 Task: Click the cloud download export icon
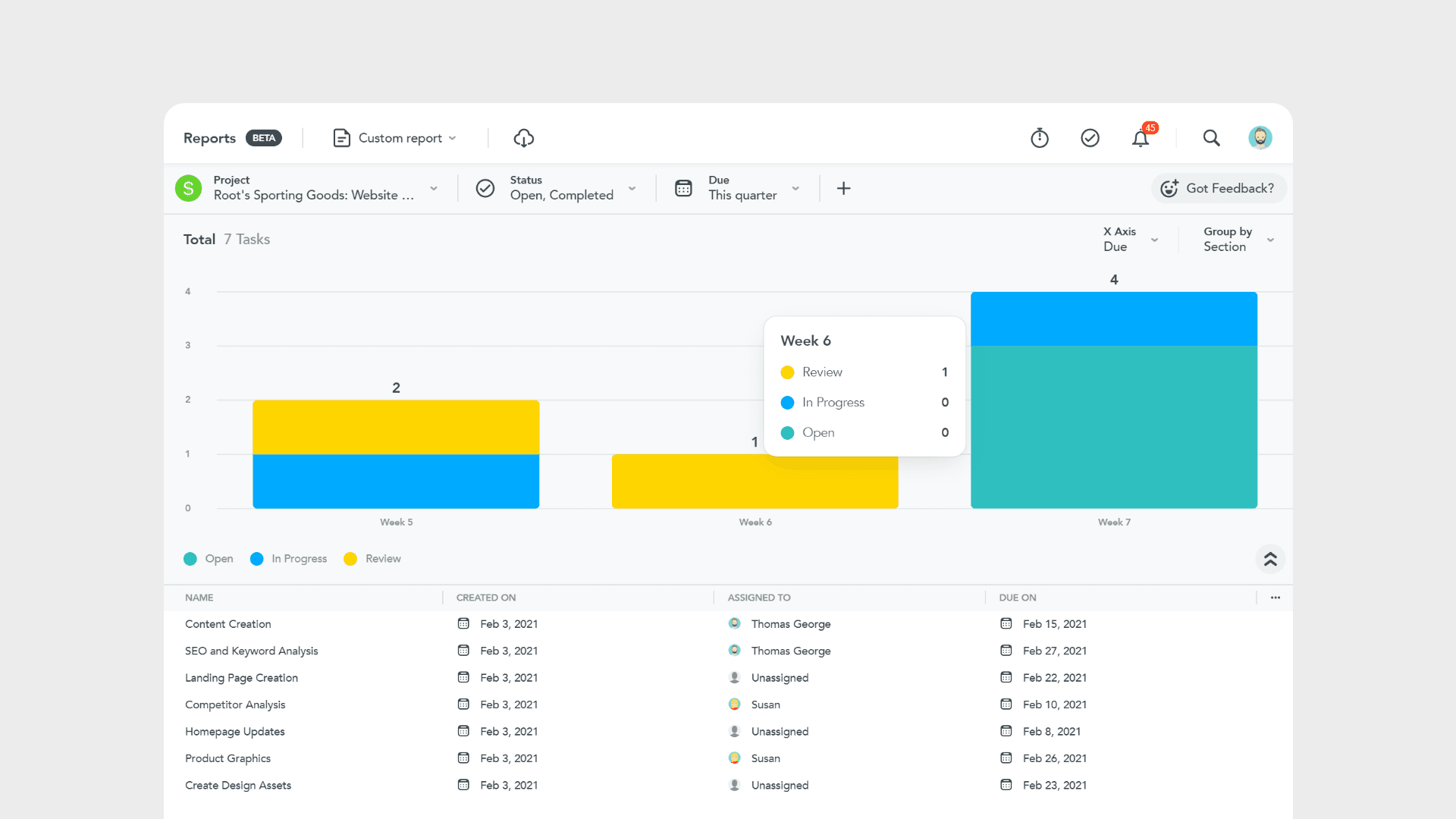click(x=523, y=138)
